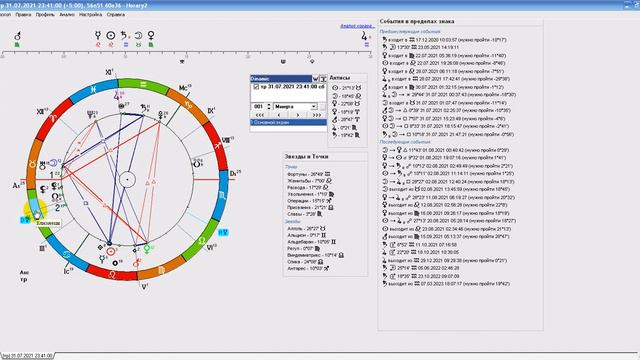Click the 001 step stepper arrows
The height and width of the screenshot is (360, 640).
[x=269, y=107]
